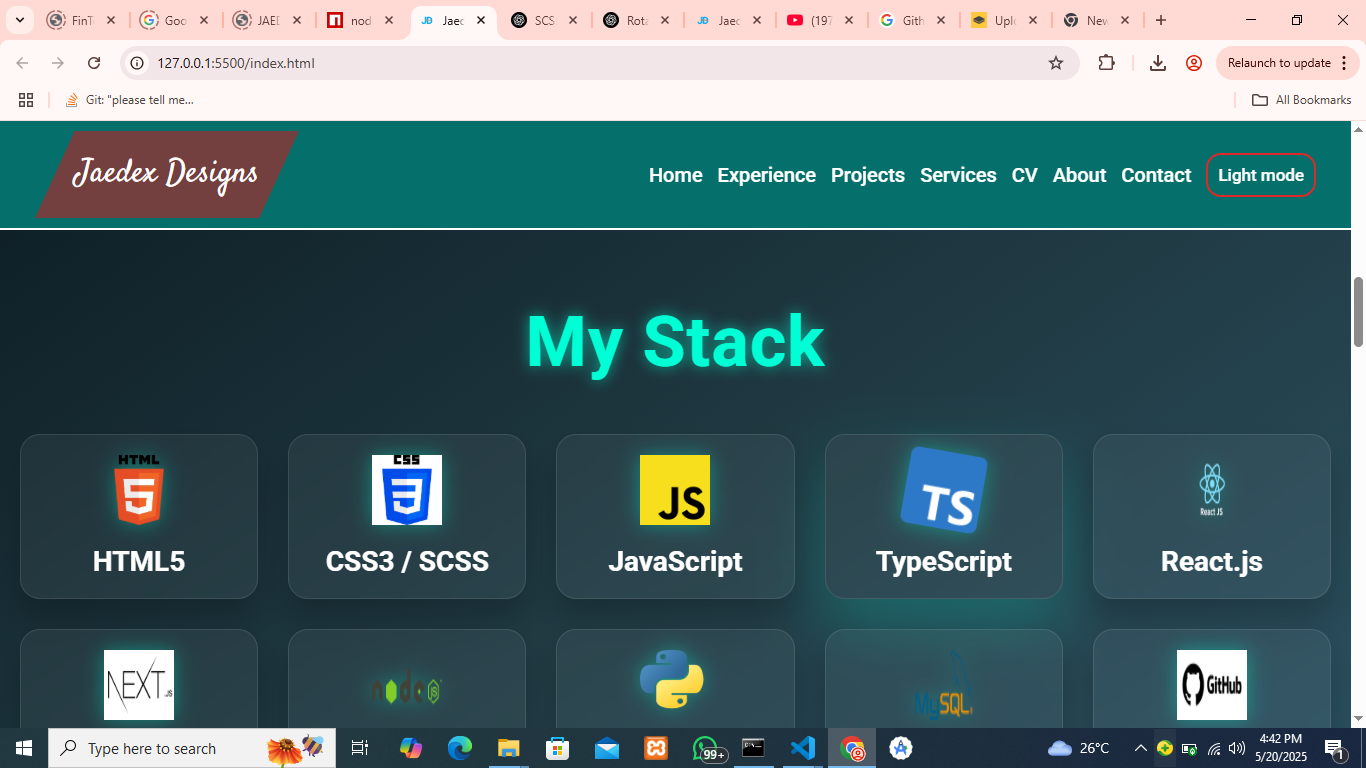This screenshot has width=1366, height=768.
Task: Click the React atom logo
Action: pos(1212,490)
